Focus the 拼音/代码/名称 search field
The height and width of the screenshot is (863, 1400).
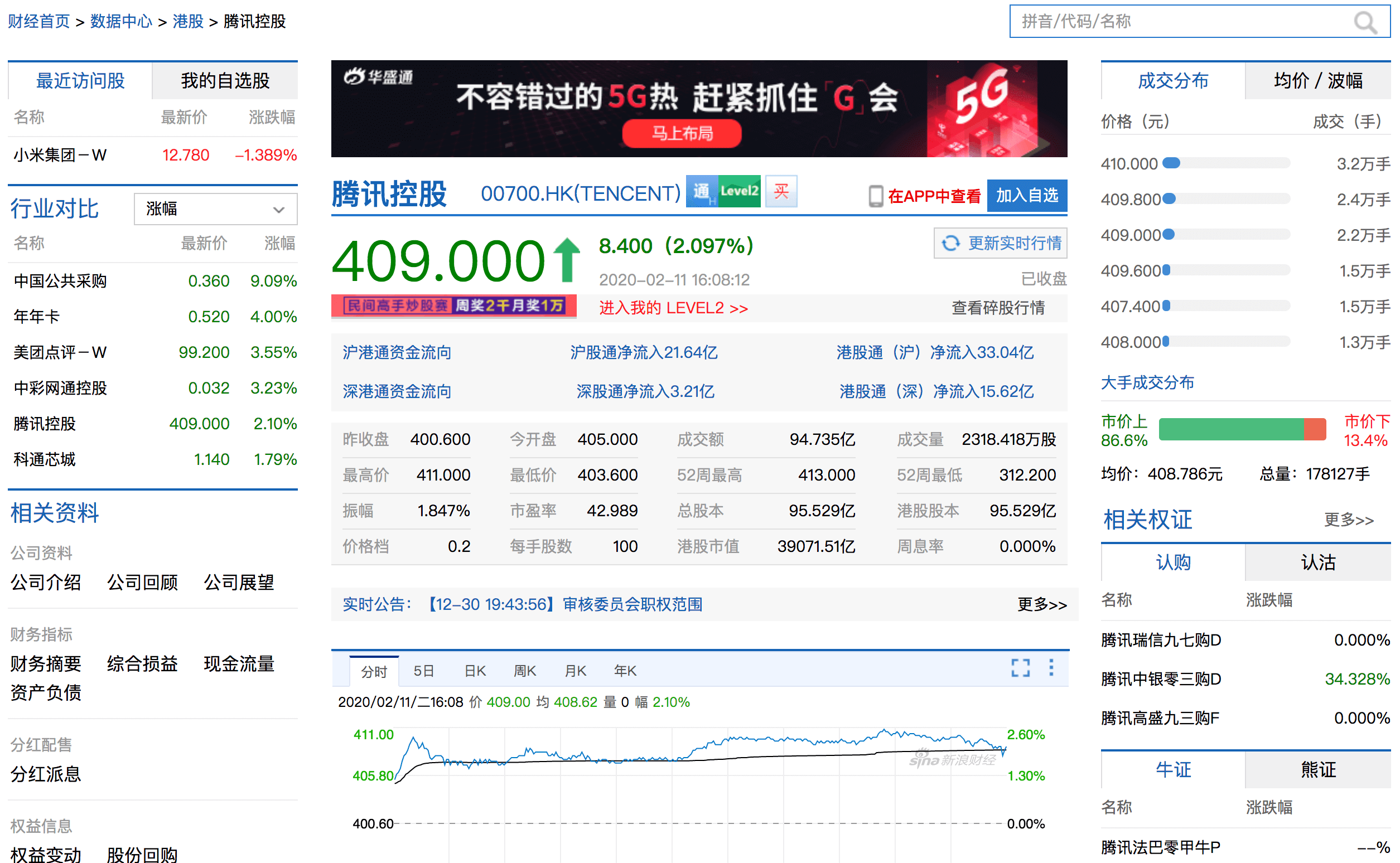pos(1176,22)
